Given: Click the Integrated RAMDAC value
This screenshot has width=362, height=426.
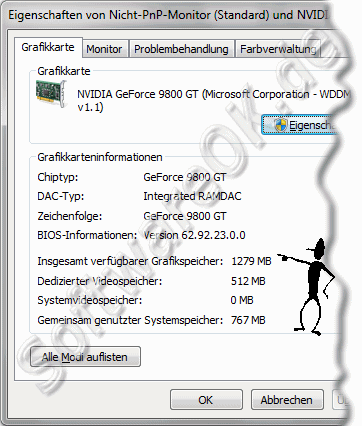Looking at the screenshot, I should (192, 196).
